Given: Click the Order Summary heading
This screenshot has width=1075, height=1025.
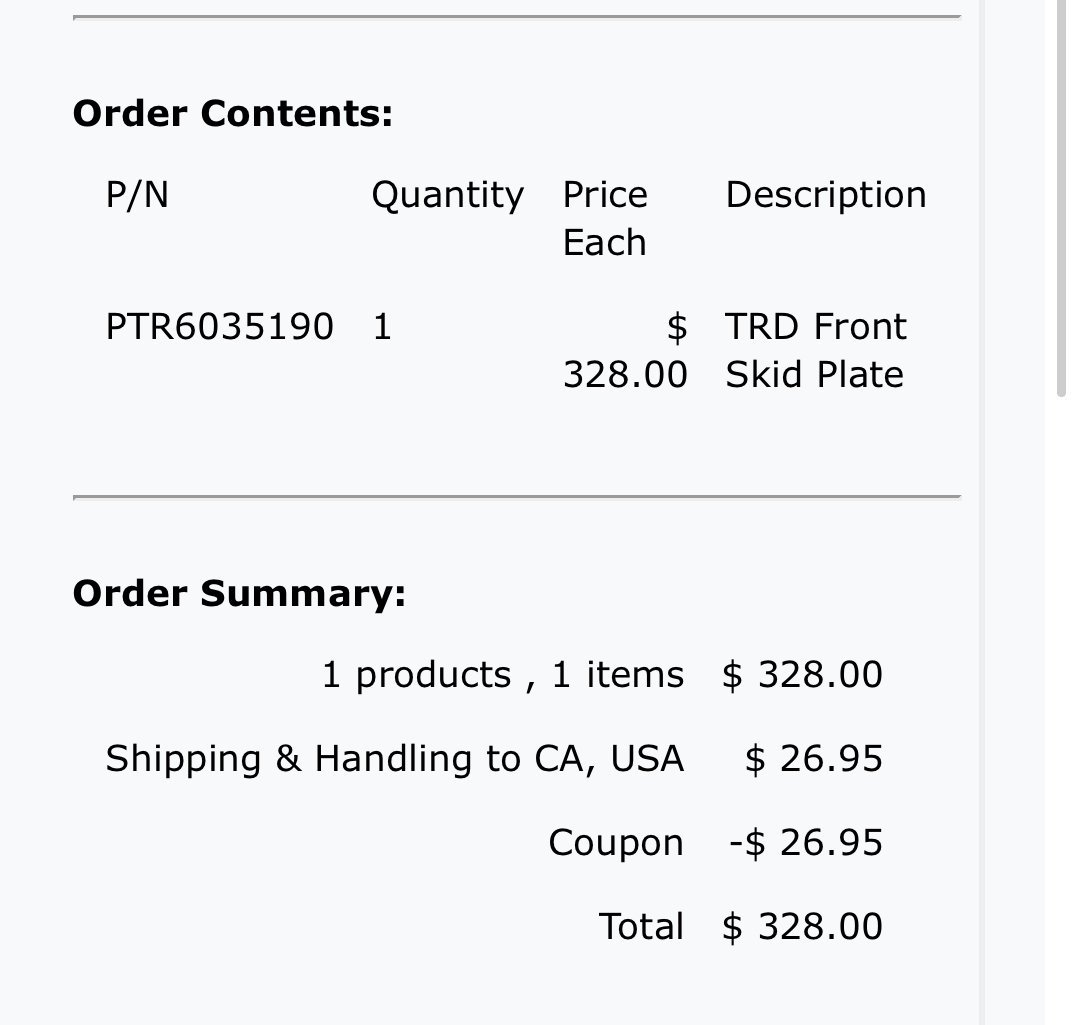Looking at the screenshot, I should [x=239, y=593].
